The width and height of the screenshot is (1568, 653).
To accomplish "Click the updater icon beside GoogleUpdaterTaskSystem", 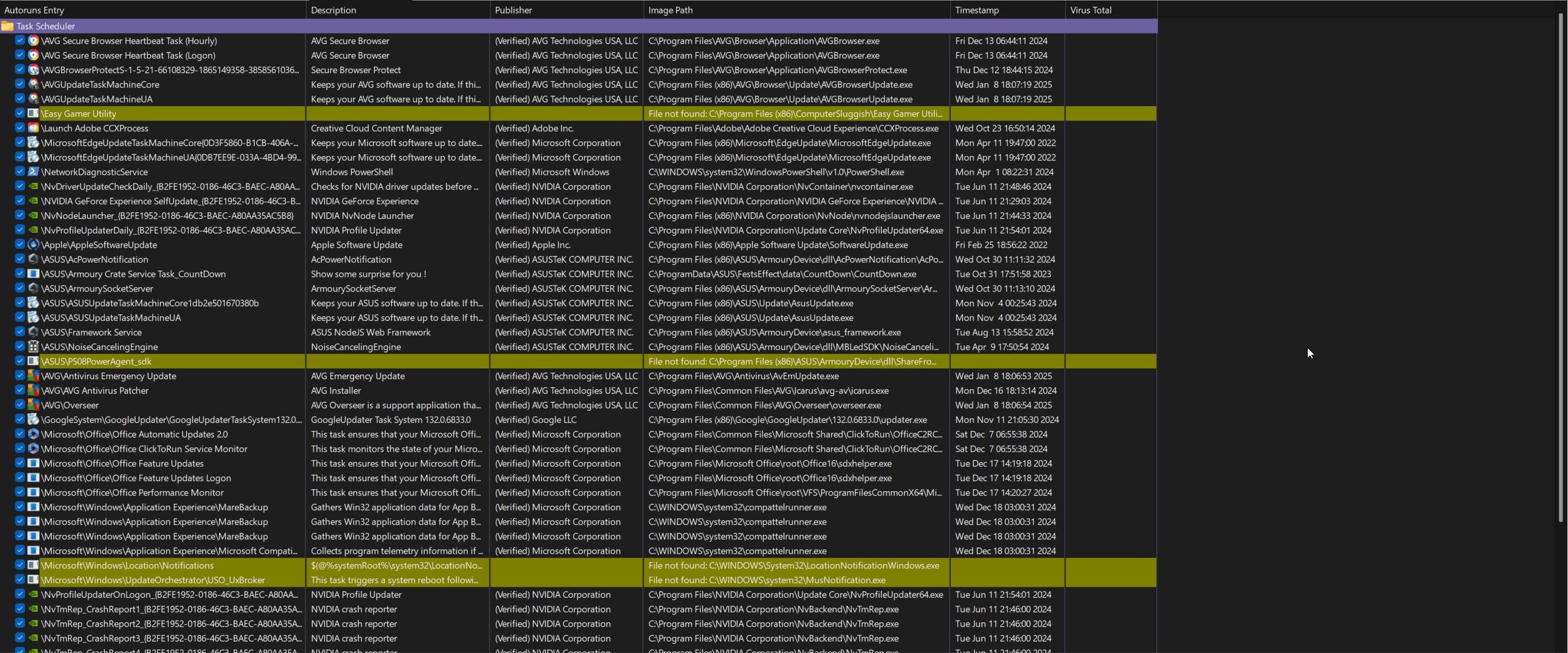I will point(34,419).
